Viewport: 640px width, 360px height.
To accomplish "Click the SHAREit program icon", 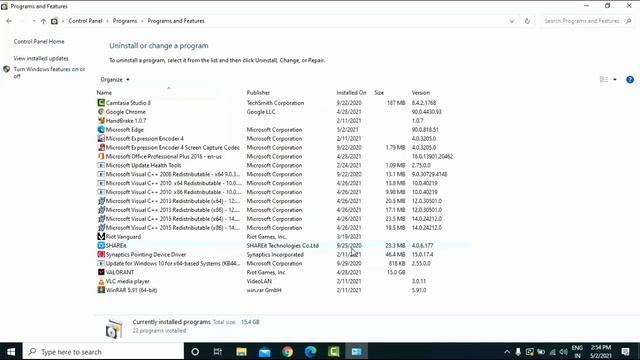I will point(101,245).
